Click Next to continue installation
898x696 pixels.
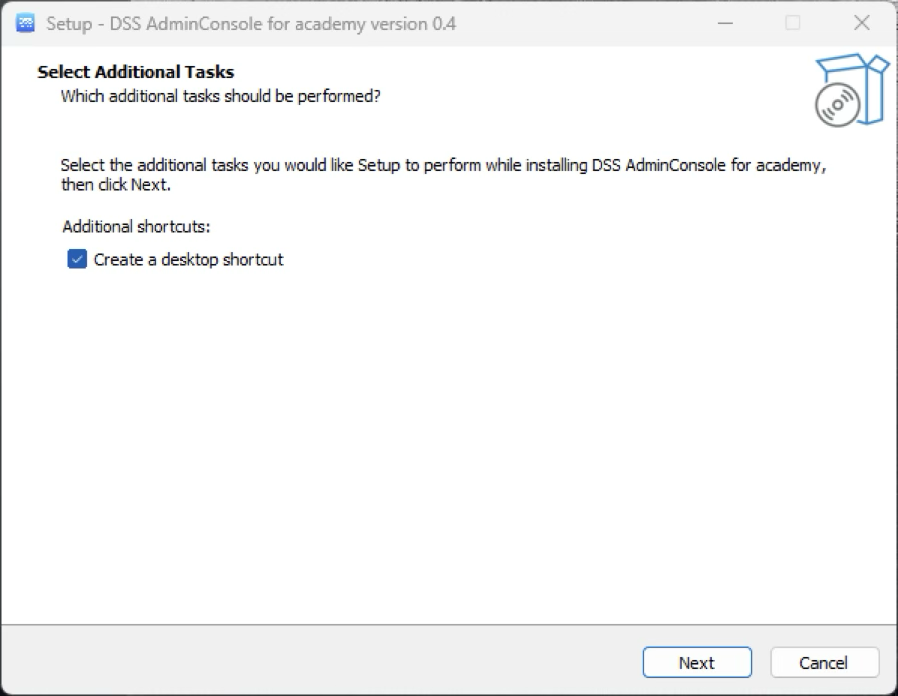(696, 662)
